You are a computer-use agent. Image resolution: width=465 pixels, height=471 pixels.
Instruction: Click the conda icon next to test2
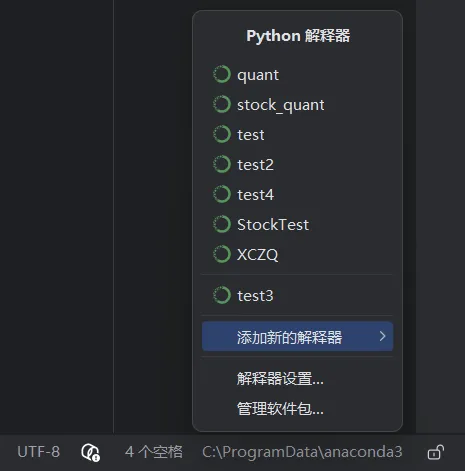[x=222, y=164]
